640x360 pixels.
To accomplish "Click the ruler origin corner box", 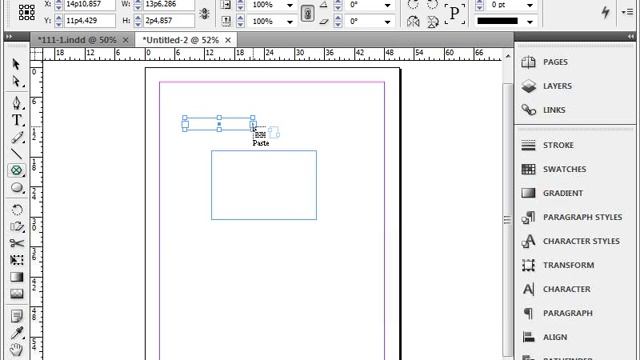I will tap(36, 54).
